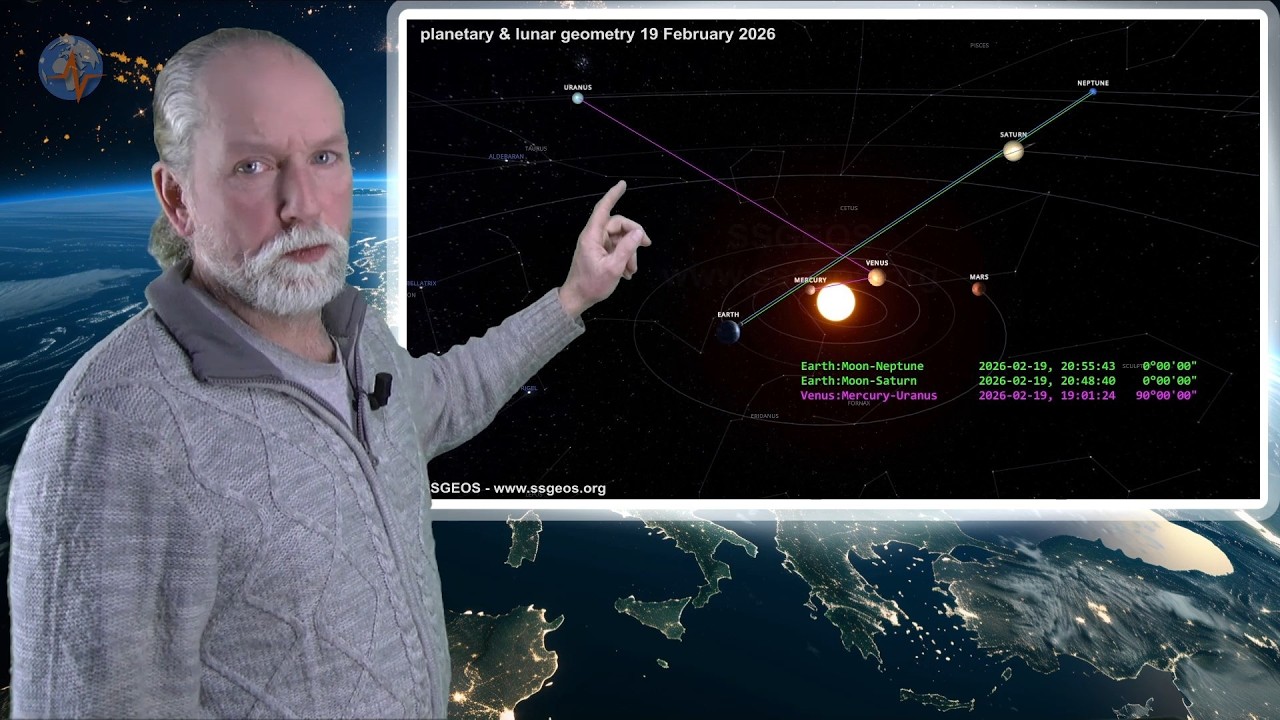Click the 'FORNAX' constellation label
This screenshot has width=1280, height=720.
[x=858, y=402]
